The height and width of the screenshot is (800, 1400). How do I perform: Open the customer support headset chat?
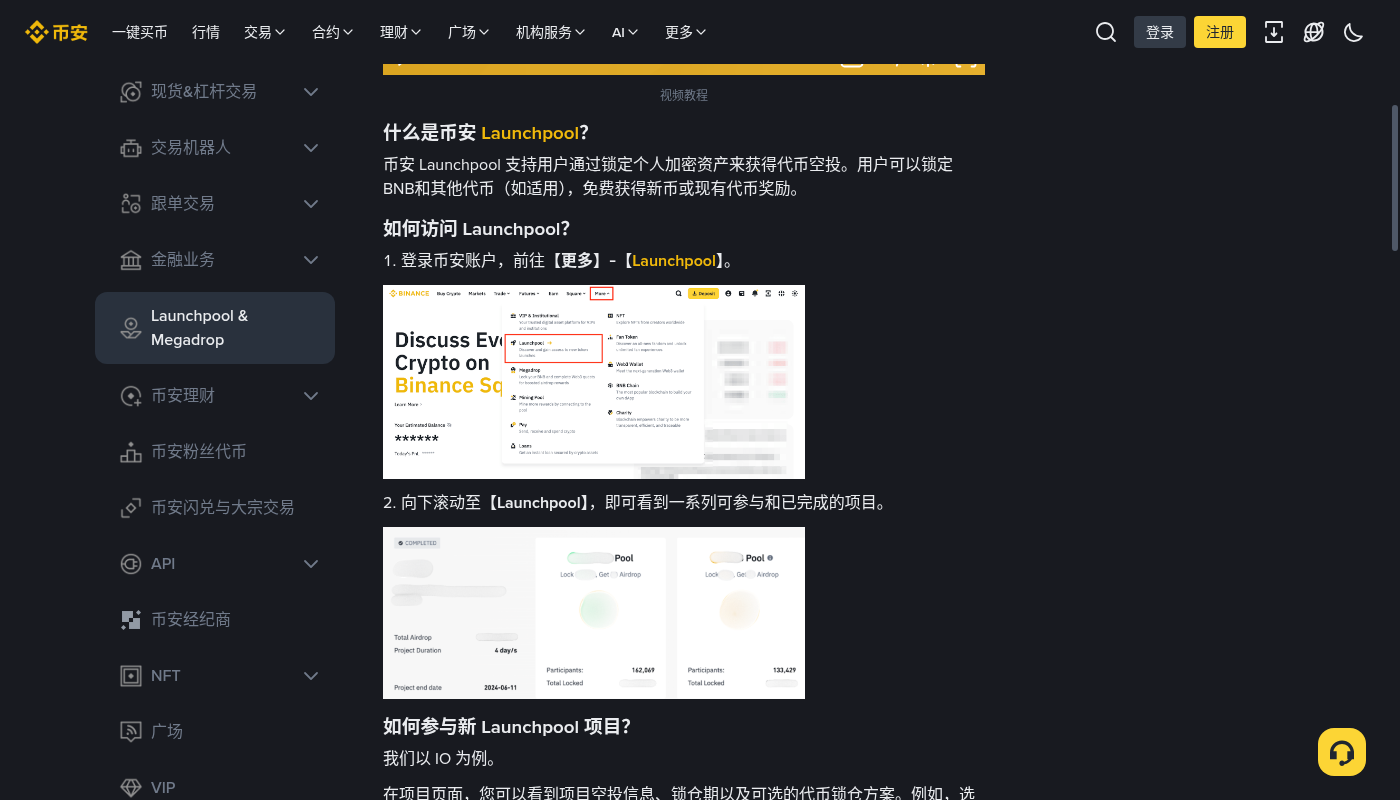point(1342,752)
